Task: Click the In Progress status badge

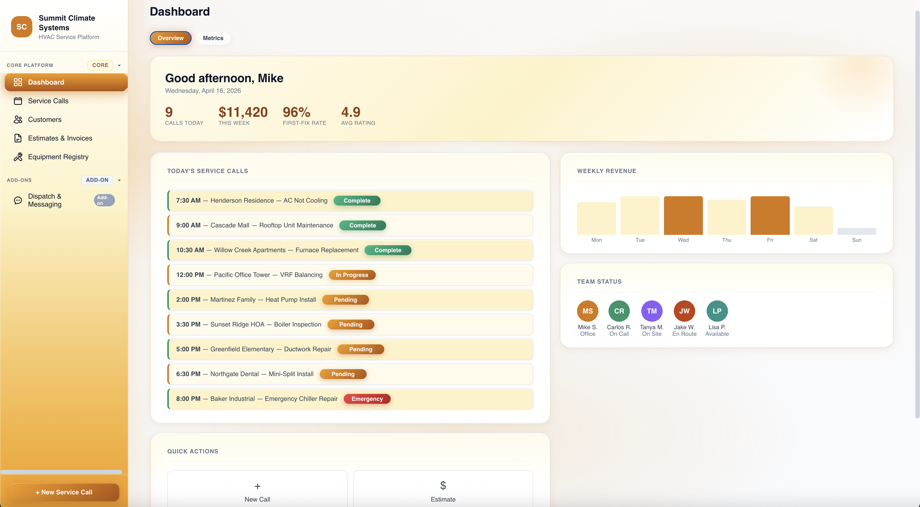Action: [x=351, y=275]
